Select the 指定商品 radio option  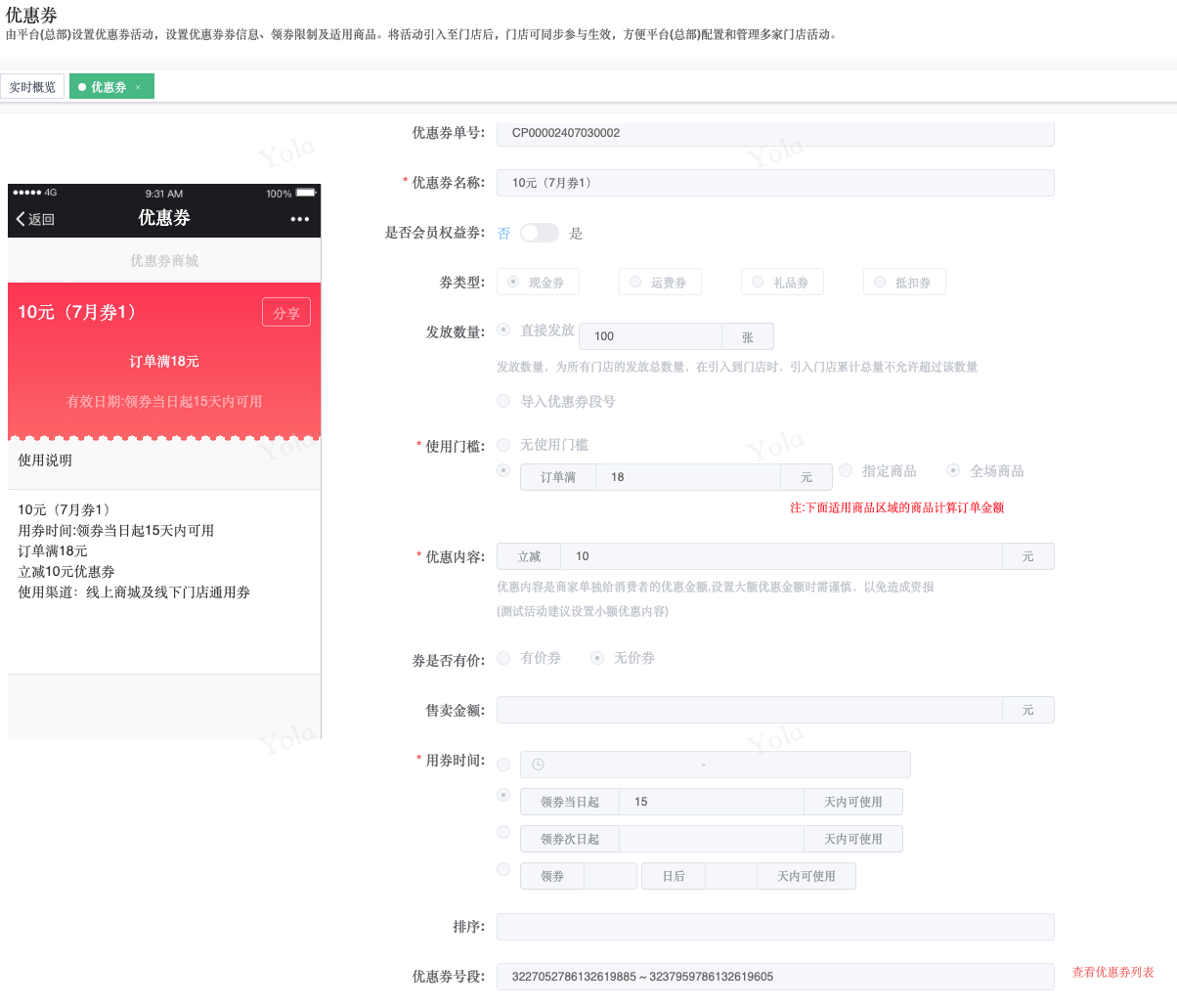[x=846, y=470]
